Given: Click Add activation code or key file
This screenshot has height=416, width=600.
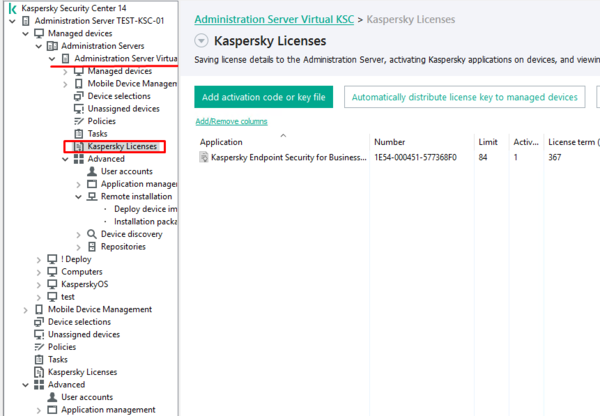Looking at the screenshot, I should 264,97.
